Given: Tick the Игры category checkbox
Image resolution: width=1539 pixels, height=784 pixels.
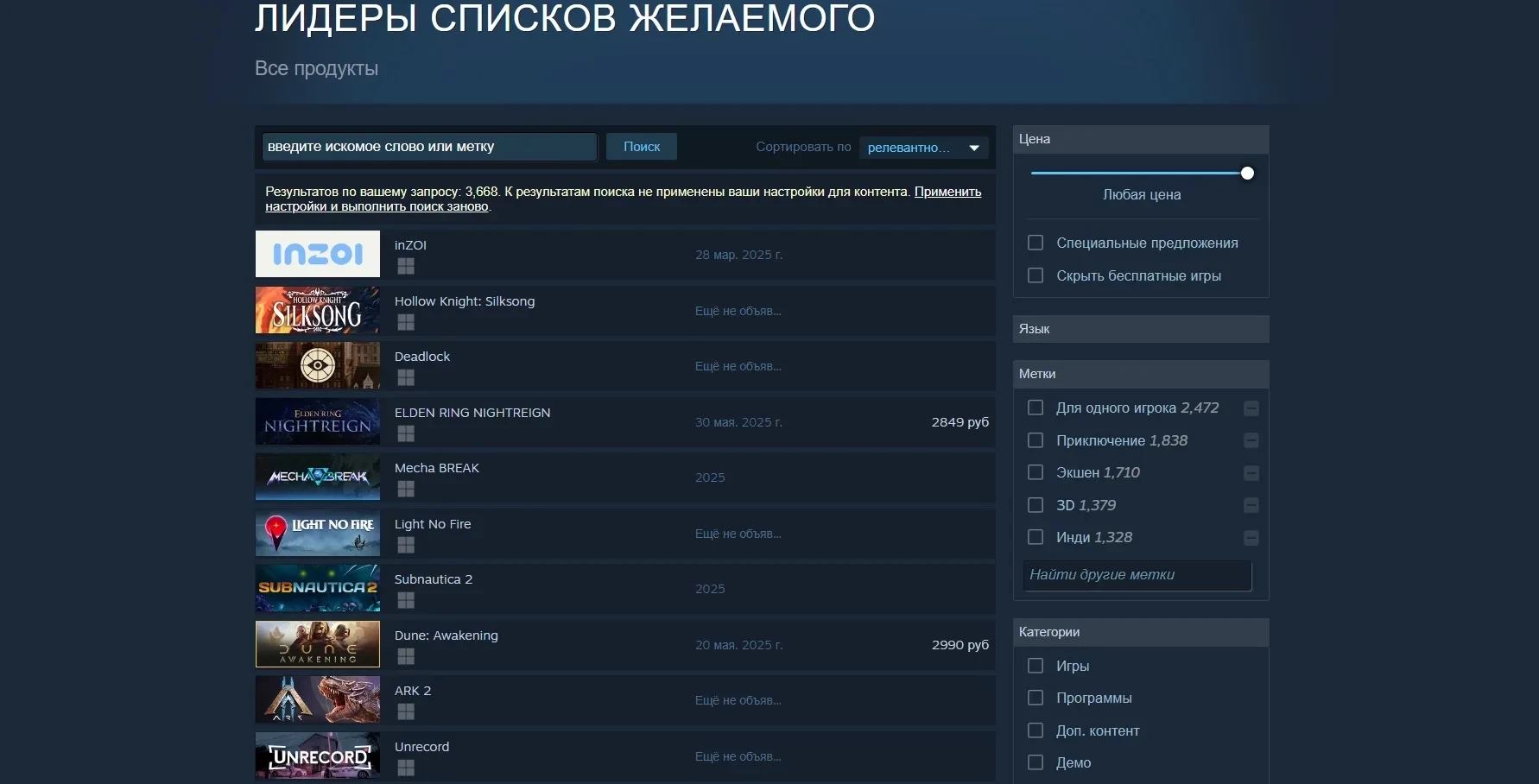Looking at the screenshot, I should [1035, 666].
